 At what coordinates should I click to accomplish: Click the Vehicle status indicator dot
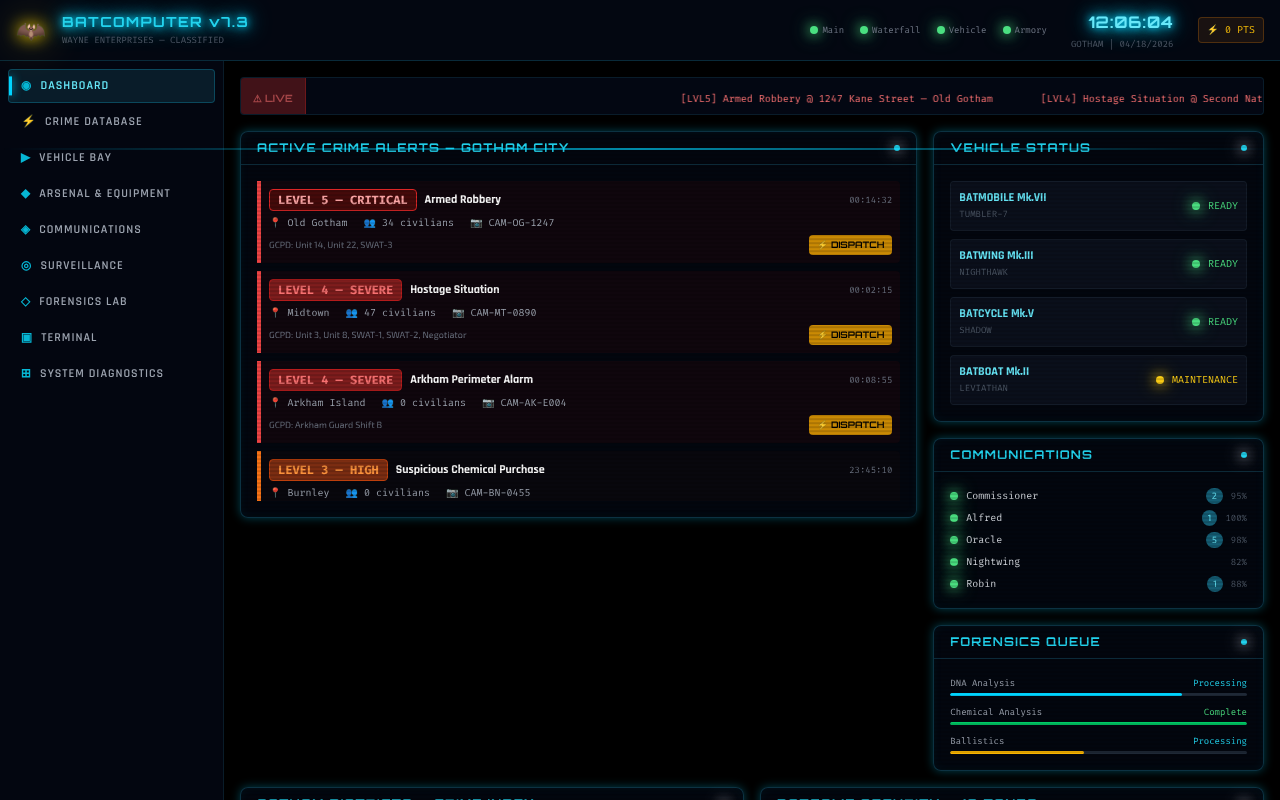(x=941, y=30)
